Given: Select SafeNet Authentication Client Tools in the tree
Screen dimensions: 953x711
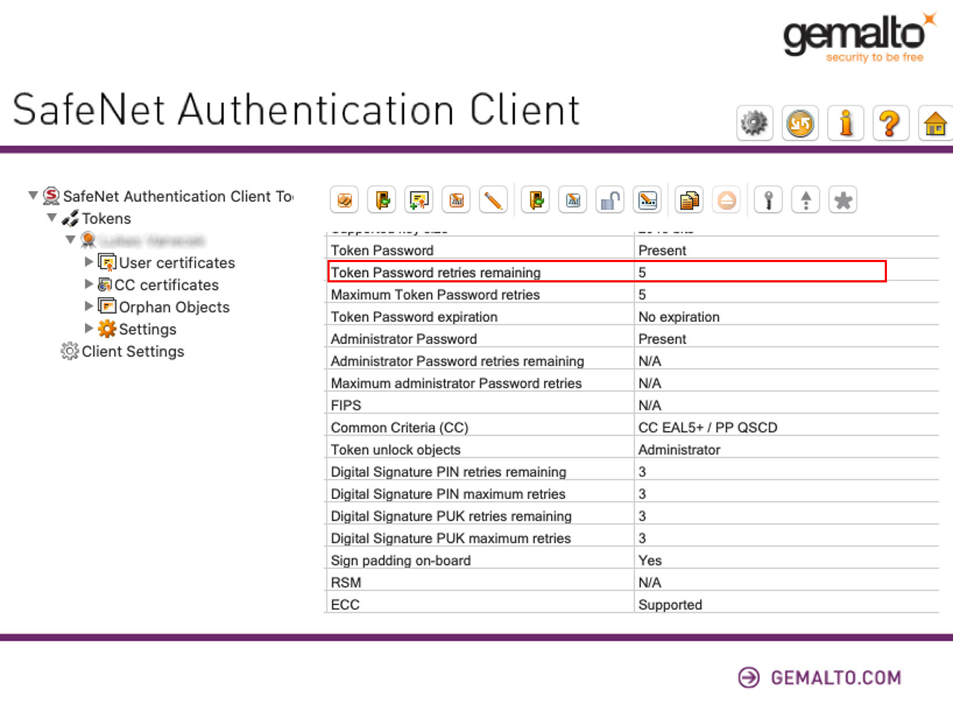Looking at the screenshot, I should point(168,196).
